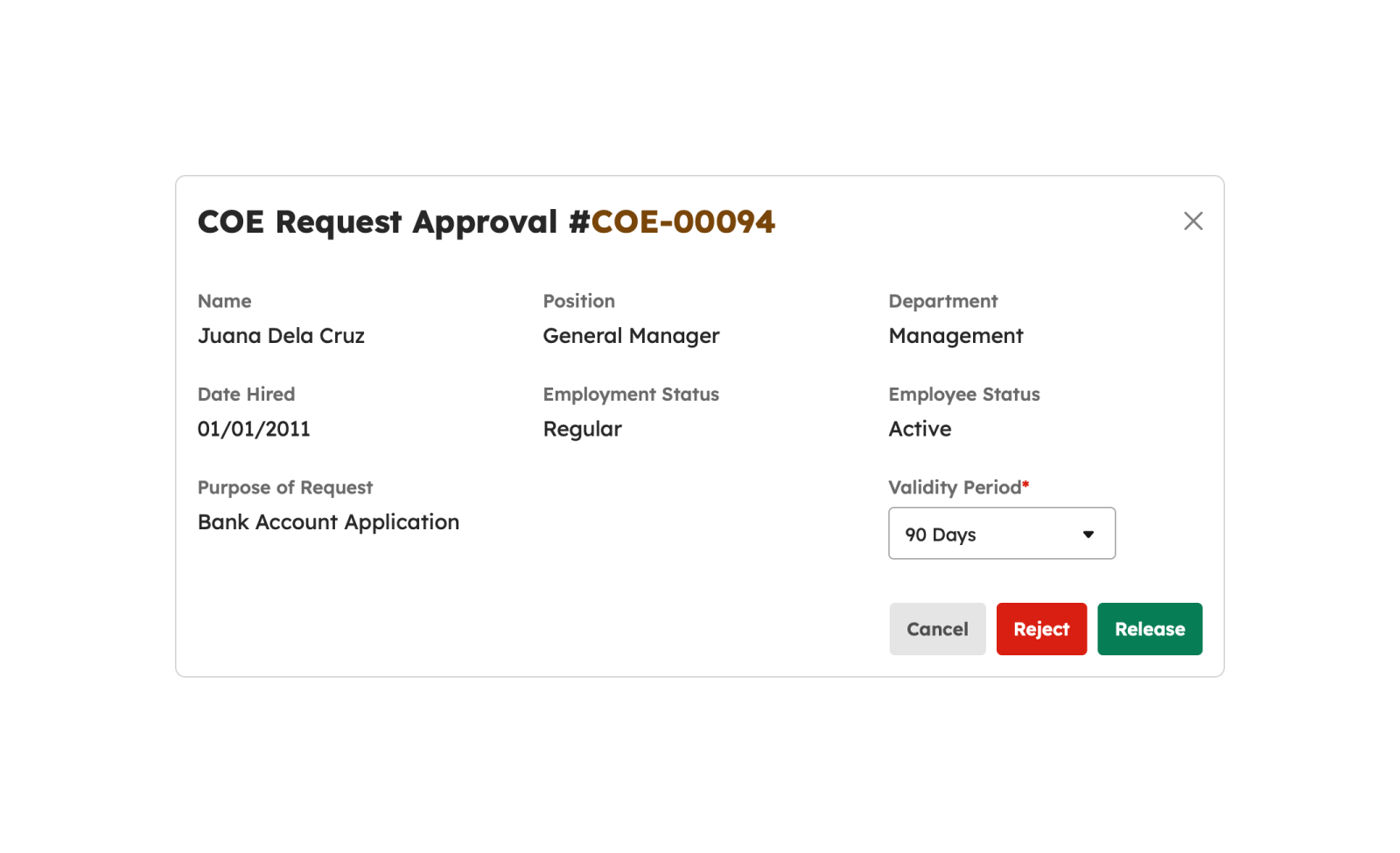Click the Bank Account Application purpose
This screenshot has height=853, width=1400.
pos(328,522)
